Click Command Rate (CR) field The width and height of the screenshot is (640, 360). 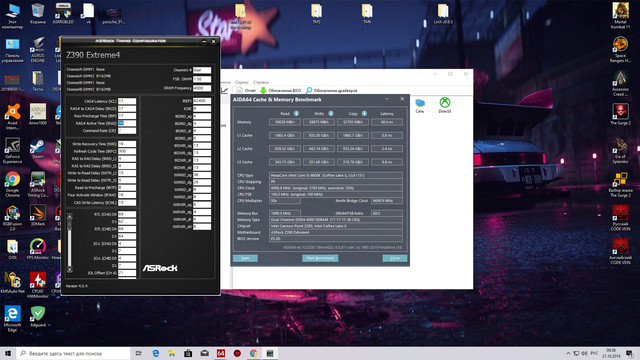point(127,131)
